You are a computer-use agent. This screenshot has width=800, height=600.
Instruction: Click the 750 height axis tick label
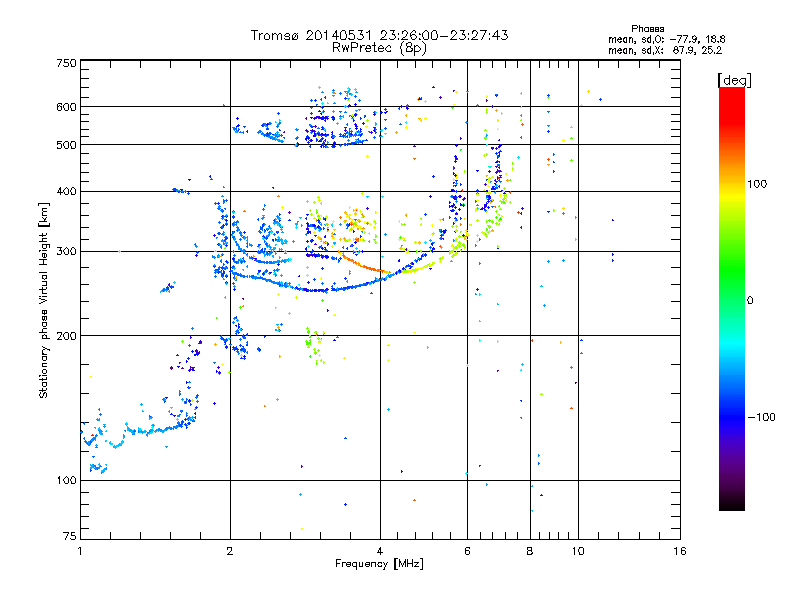pos(66,63)
